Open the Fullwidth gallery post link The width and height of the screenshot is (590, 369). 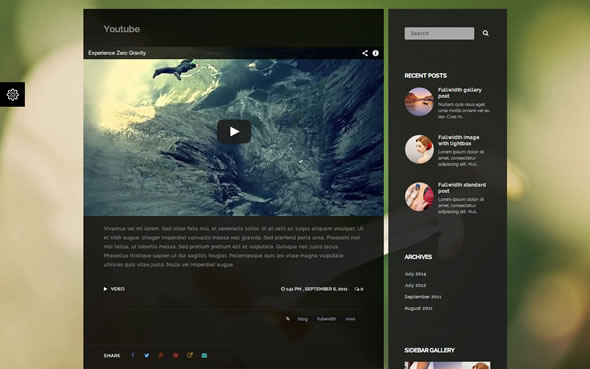click(x=459, y=93)
